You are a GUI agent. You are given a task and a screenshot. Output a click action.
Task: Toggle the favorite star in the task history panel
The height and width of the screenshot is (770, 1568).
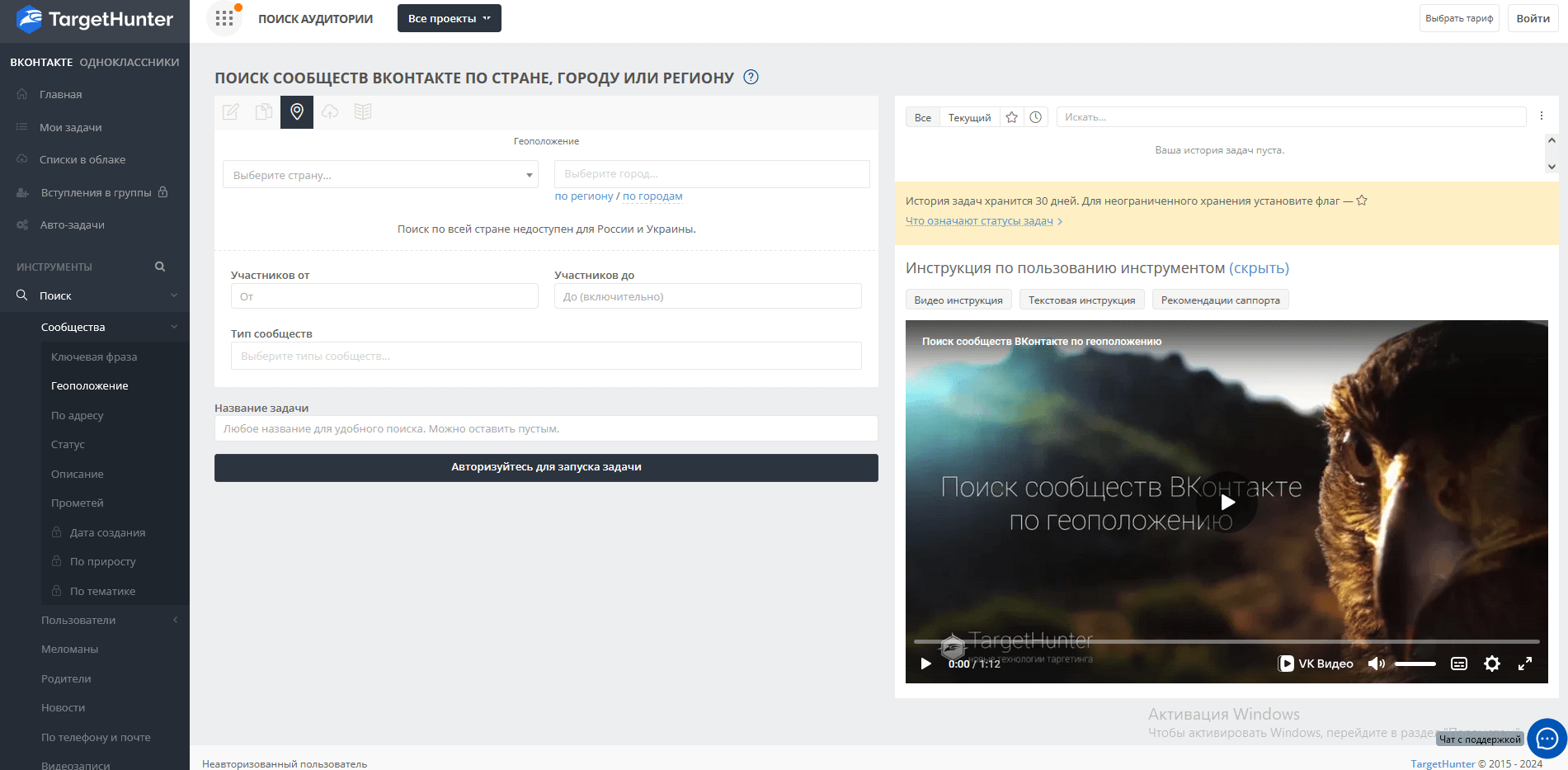tap(1011, 116)
